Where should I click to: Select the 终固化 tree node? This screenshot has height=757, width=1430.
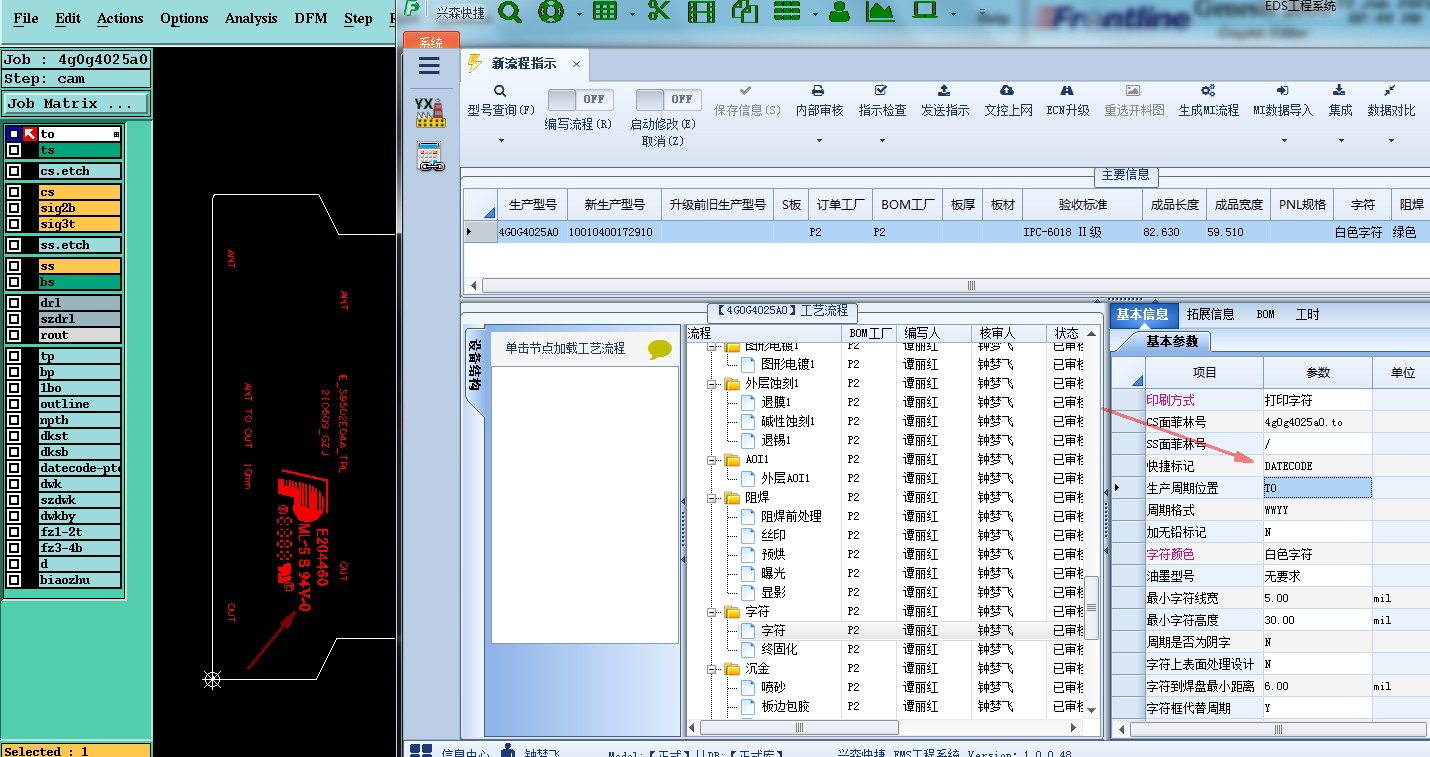point(780,649)
